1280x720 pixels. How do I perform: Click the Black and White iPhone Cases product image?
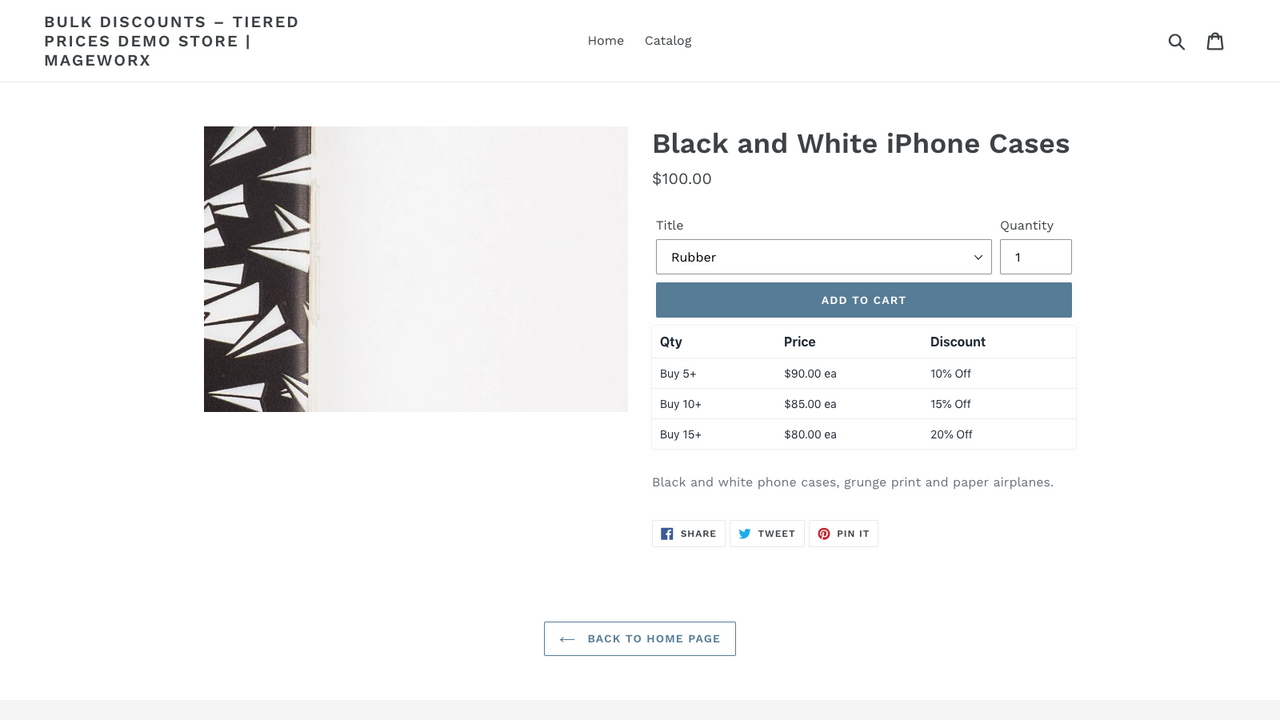(415, 268)
